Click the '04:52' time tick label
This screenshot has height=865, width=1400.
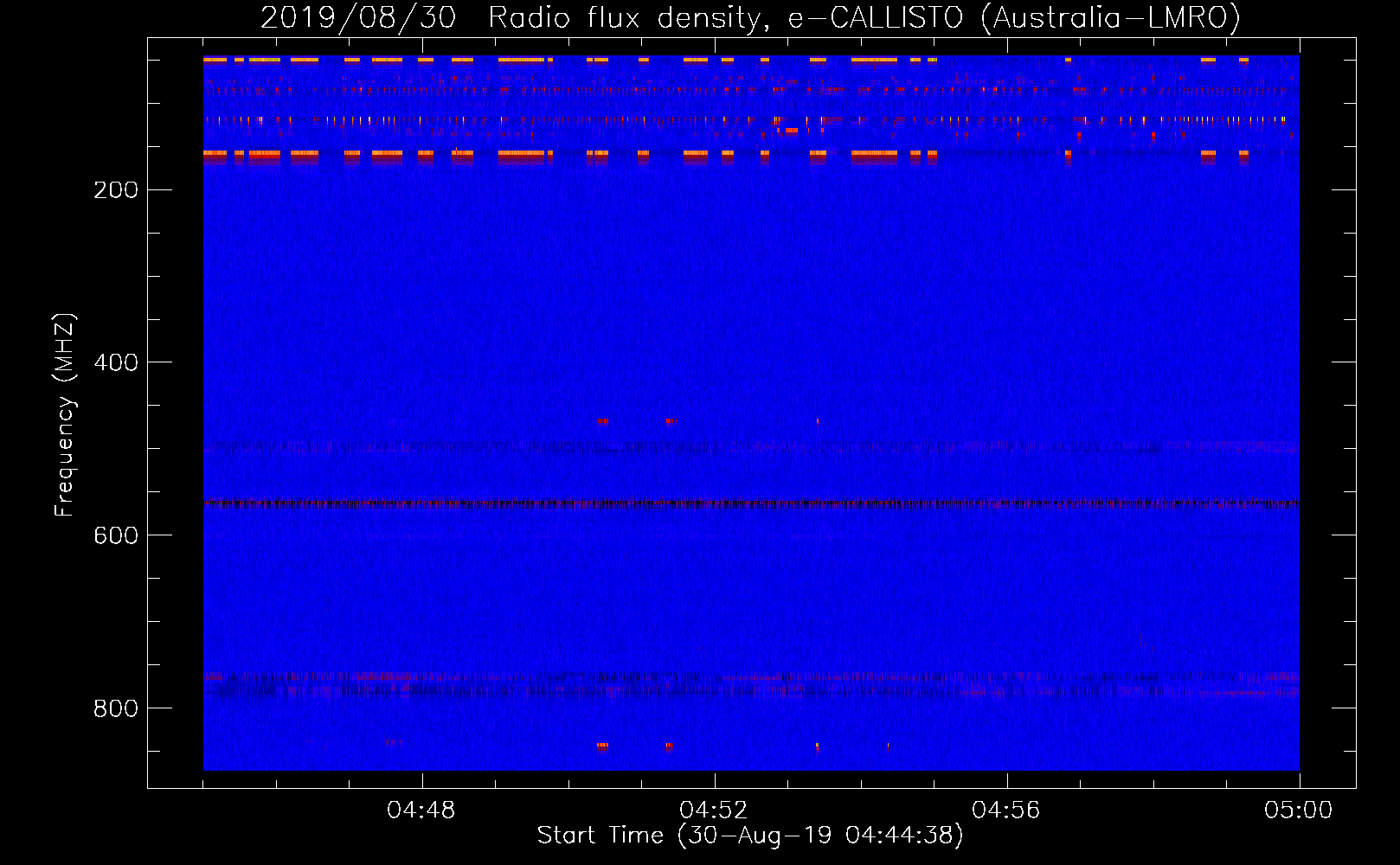click(714, 811)
